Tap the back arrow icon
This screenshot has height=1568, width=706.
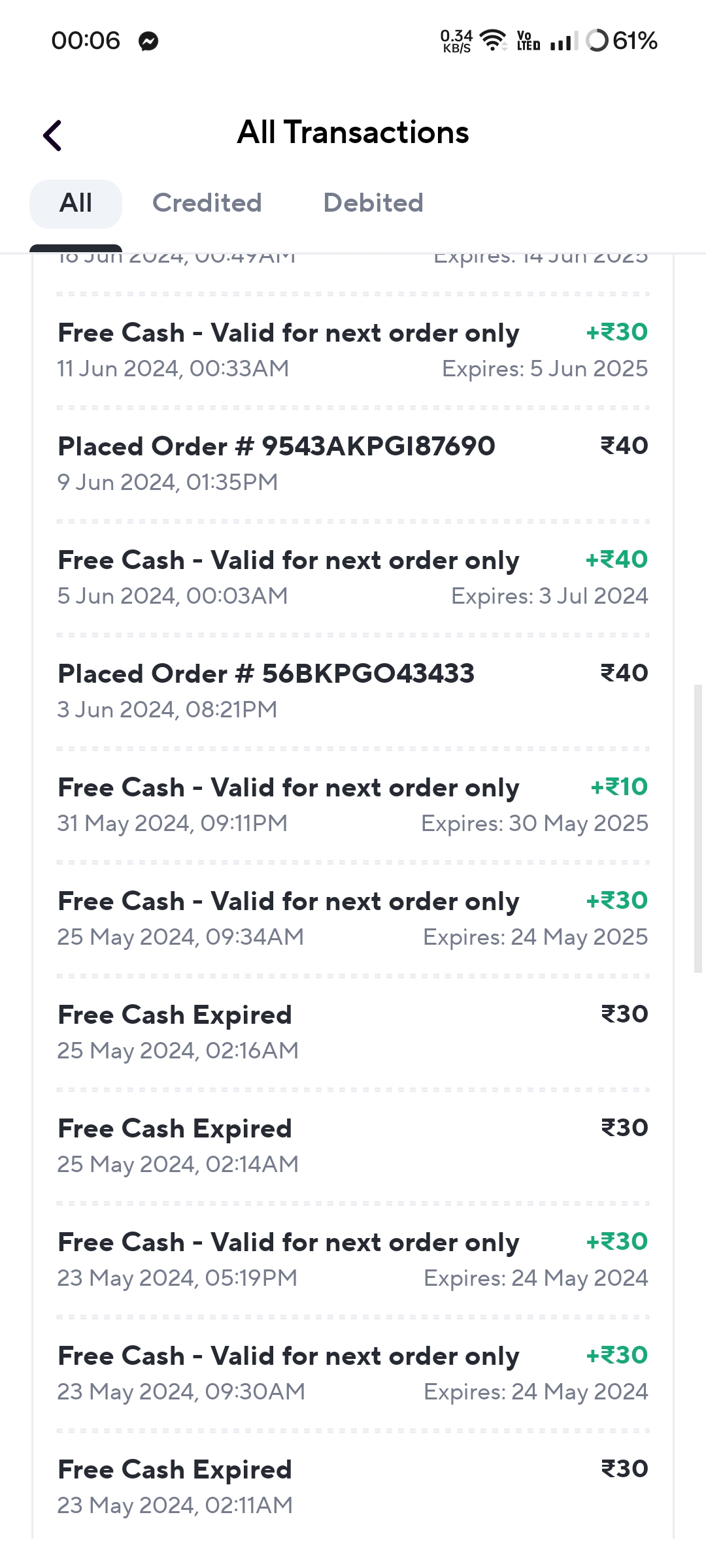[53, 135]
